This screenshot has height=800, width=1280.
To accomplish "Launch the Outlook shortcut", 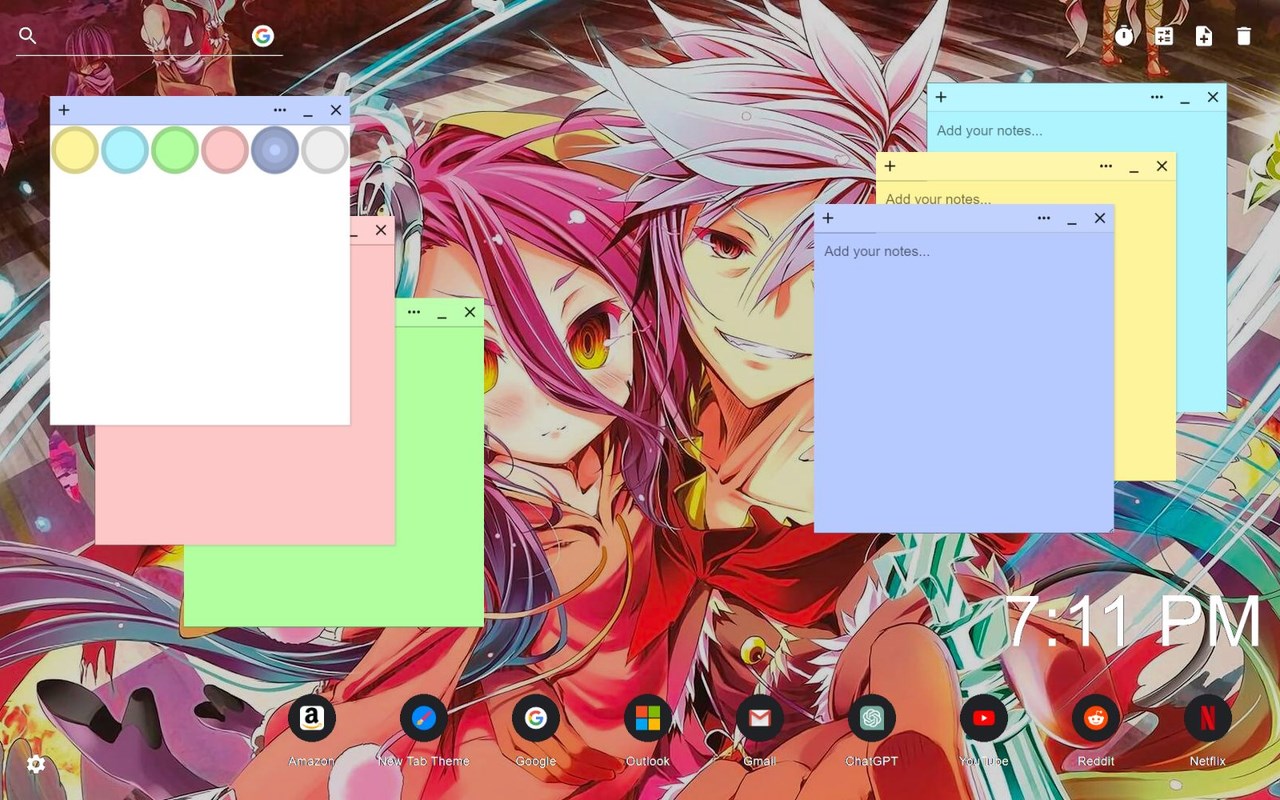I will (648, 718).
